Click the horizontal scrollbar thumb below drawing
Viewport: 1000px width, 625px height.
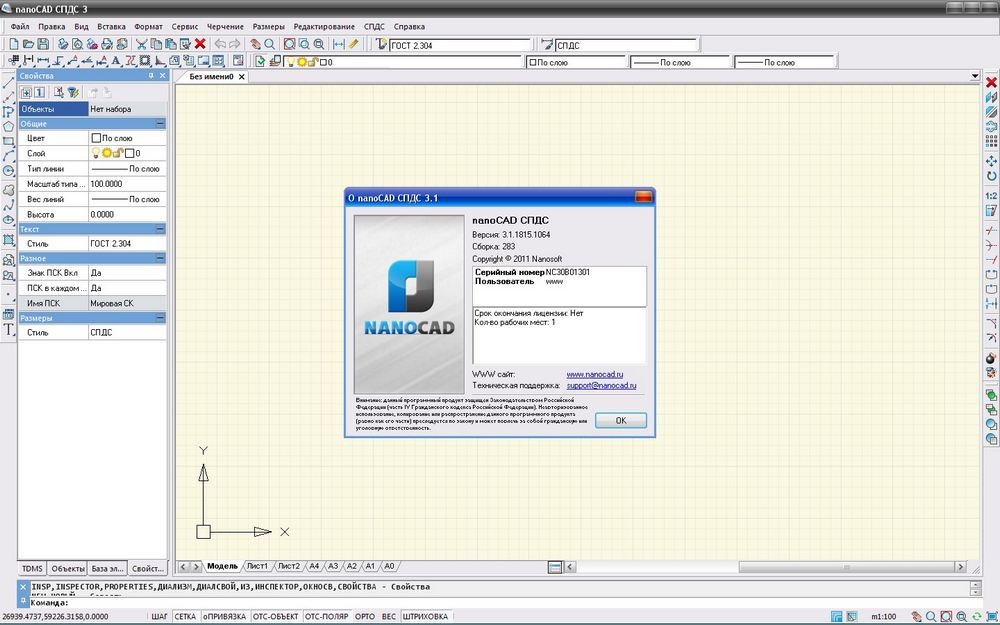tap(846, 566)
